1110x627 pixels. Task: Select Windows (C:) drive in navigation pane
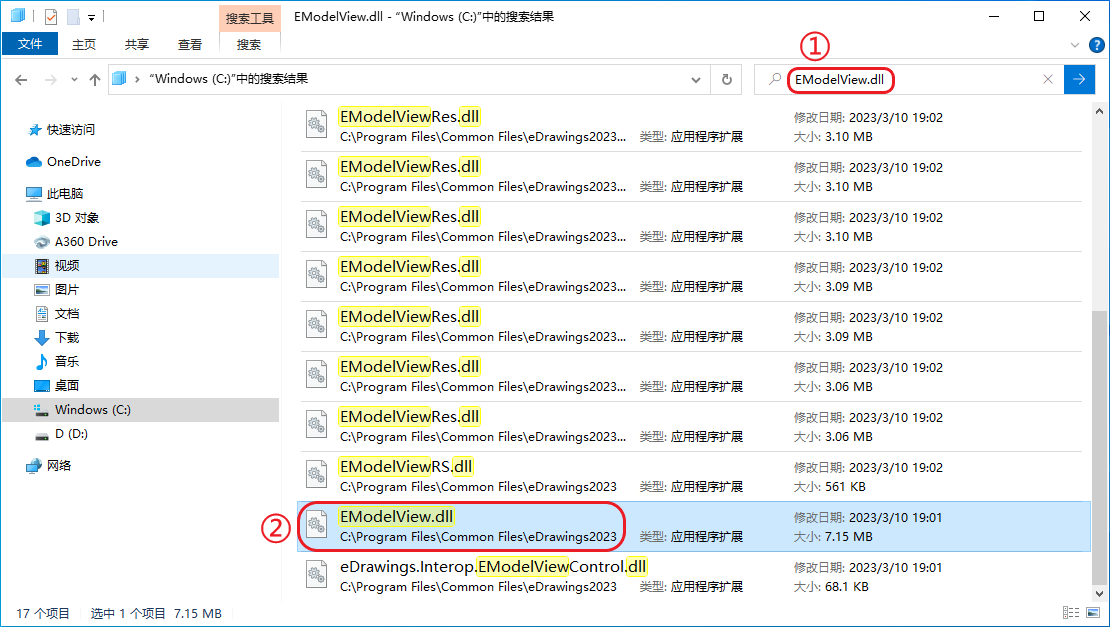(92, 410)
